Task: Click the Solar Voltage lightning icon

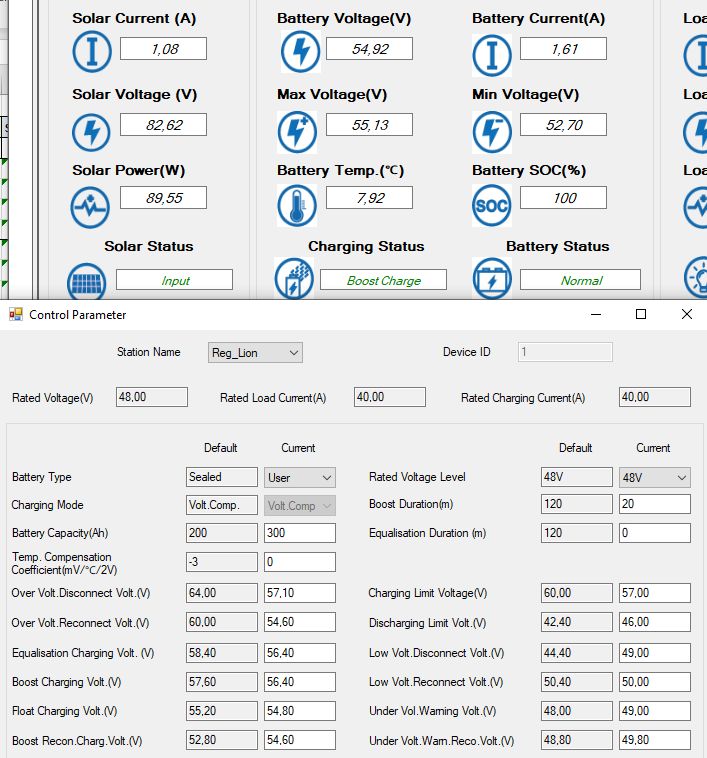Action: point(91,132)
